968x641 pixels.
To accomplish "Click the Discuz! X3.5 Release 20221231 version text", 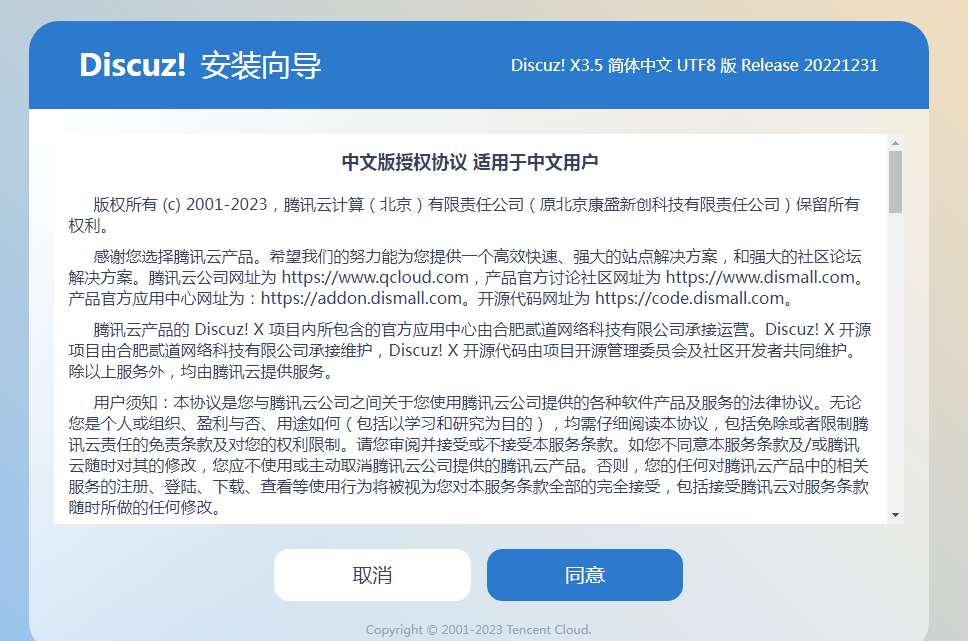I will [695, 65].
